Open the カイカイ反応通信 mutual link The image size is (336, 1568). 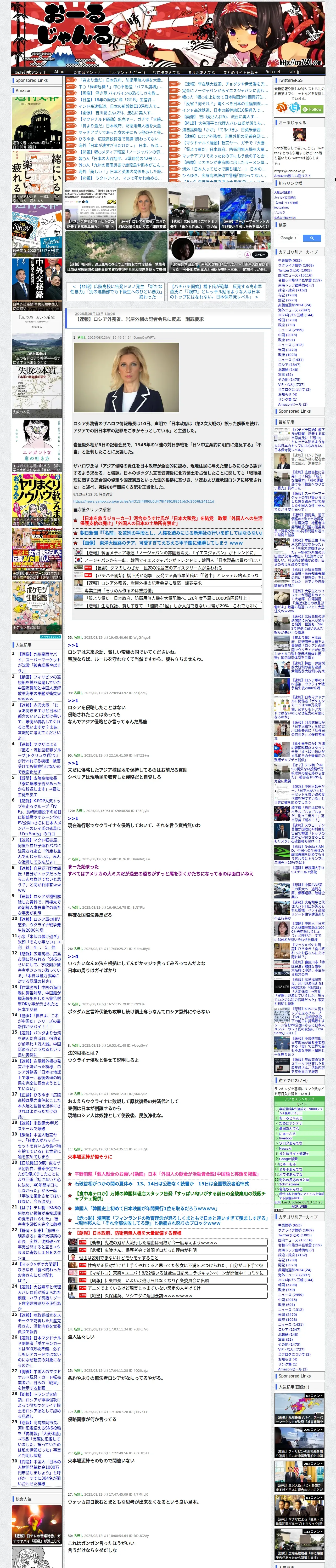point(285,198)
